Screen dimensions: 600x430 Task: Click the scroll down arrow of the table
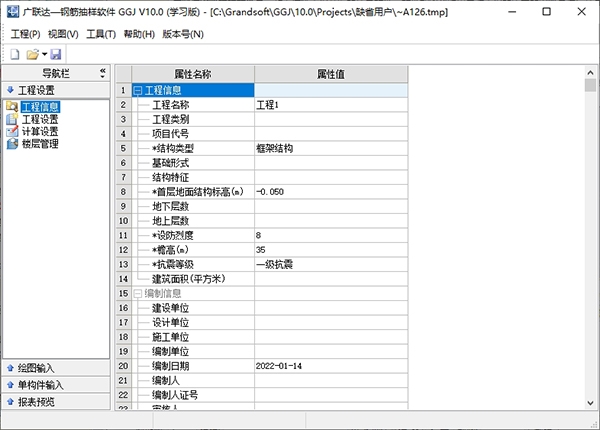coord(590,403)
